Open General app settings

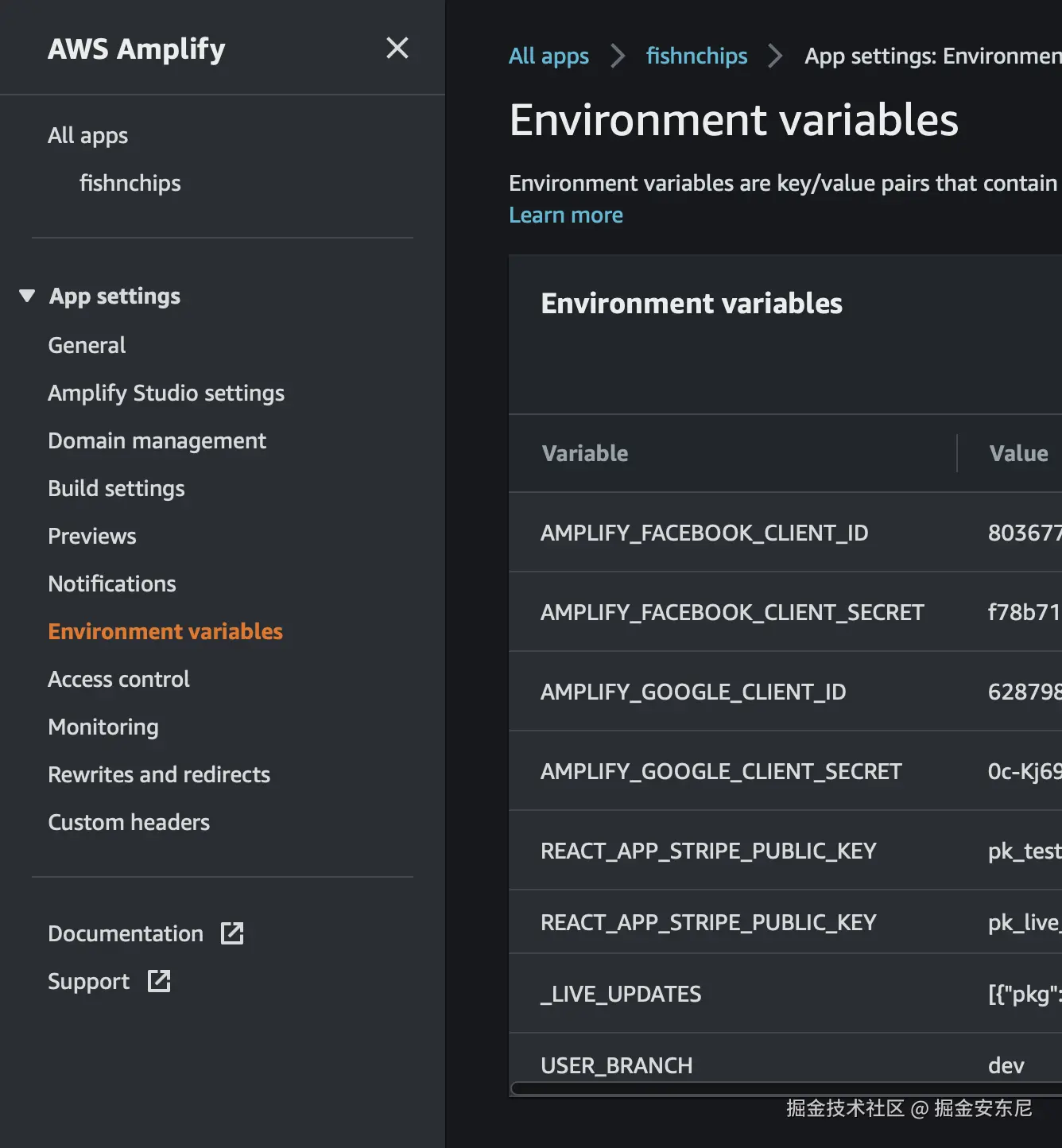point(87,345)
